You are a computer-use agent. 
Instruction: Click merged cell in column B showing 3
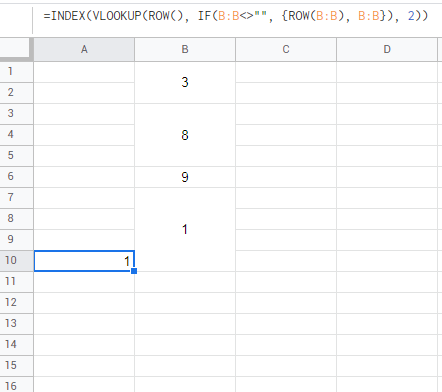coord(185,82)
